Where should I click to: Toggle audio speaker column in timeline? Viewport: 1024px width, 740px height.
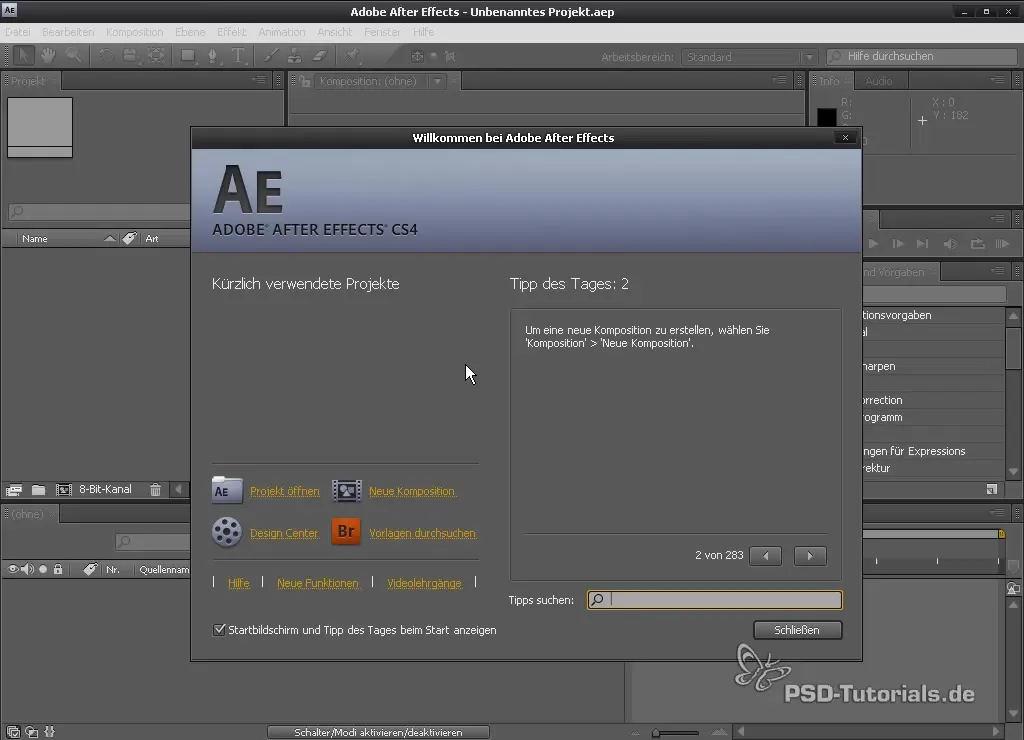pos(27,569)
